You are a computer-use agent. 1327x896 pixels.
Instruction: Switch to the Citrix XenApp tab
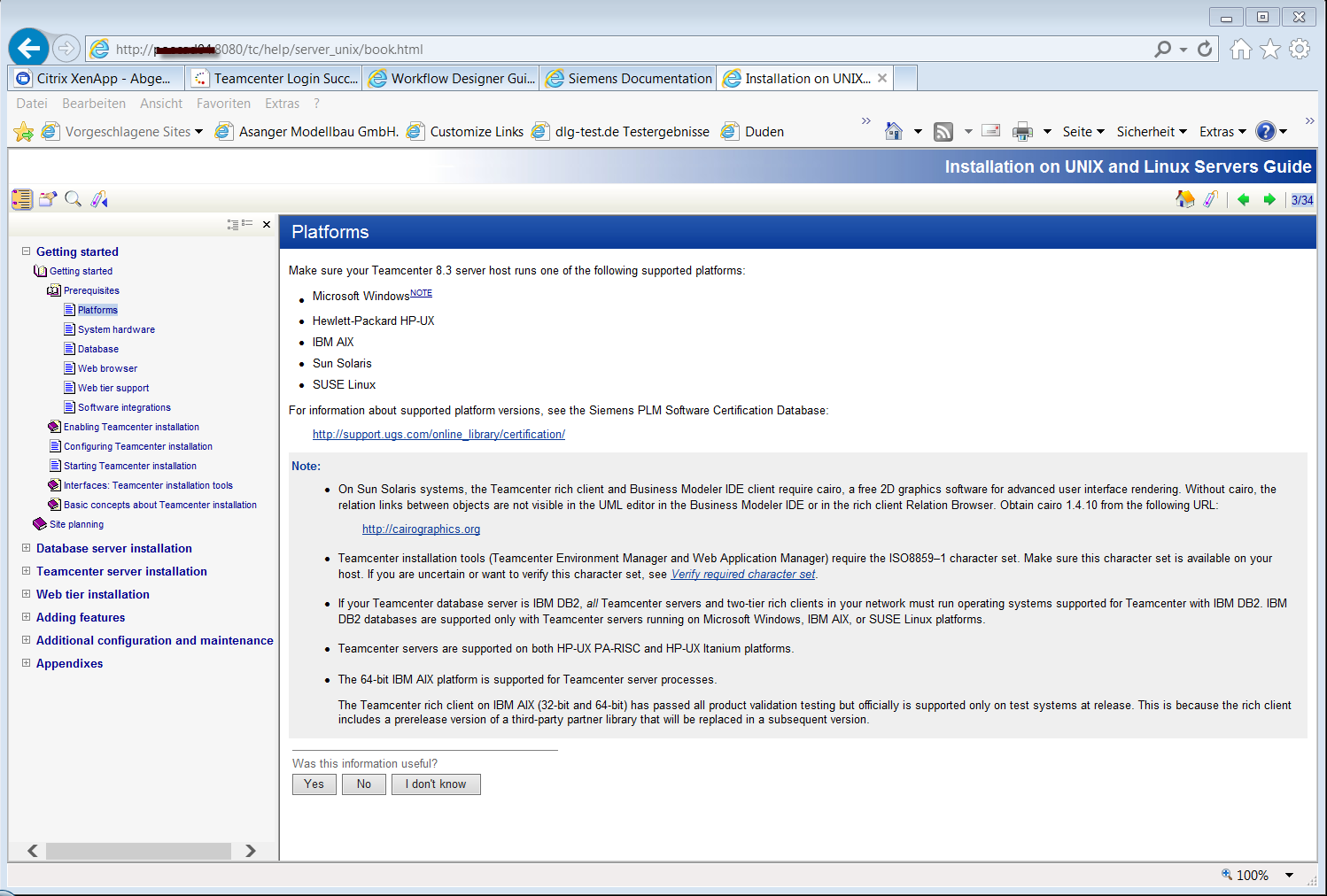click(97, 78)
